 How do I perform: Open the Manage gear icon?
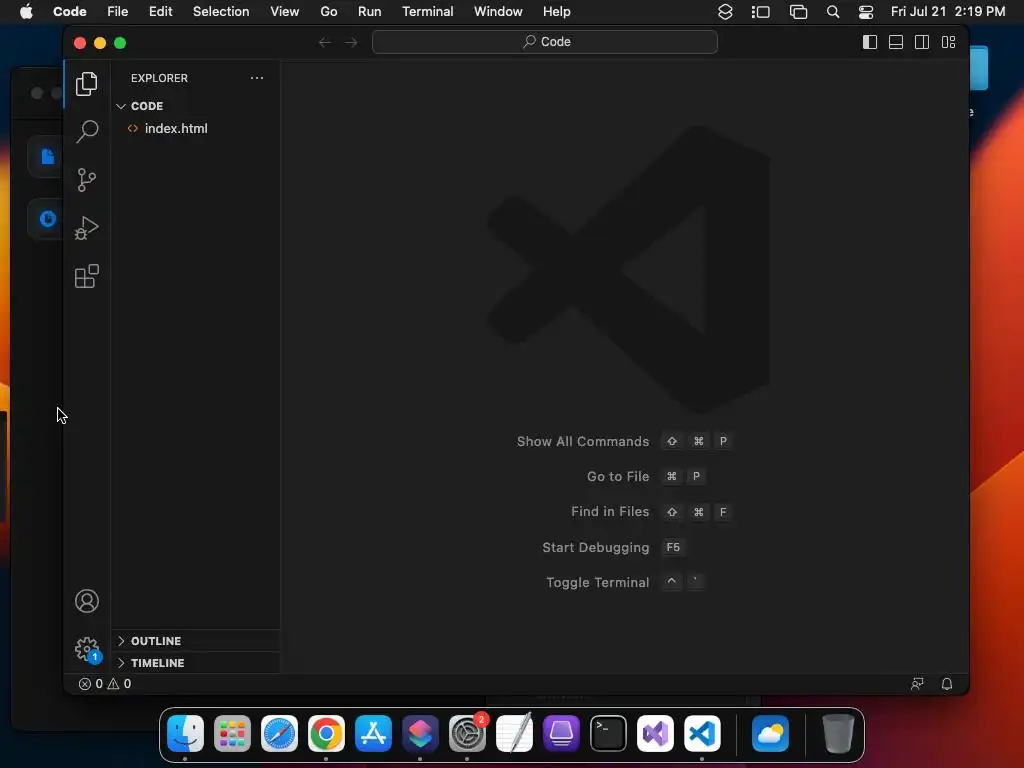(x=87, y=649)
